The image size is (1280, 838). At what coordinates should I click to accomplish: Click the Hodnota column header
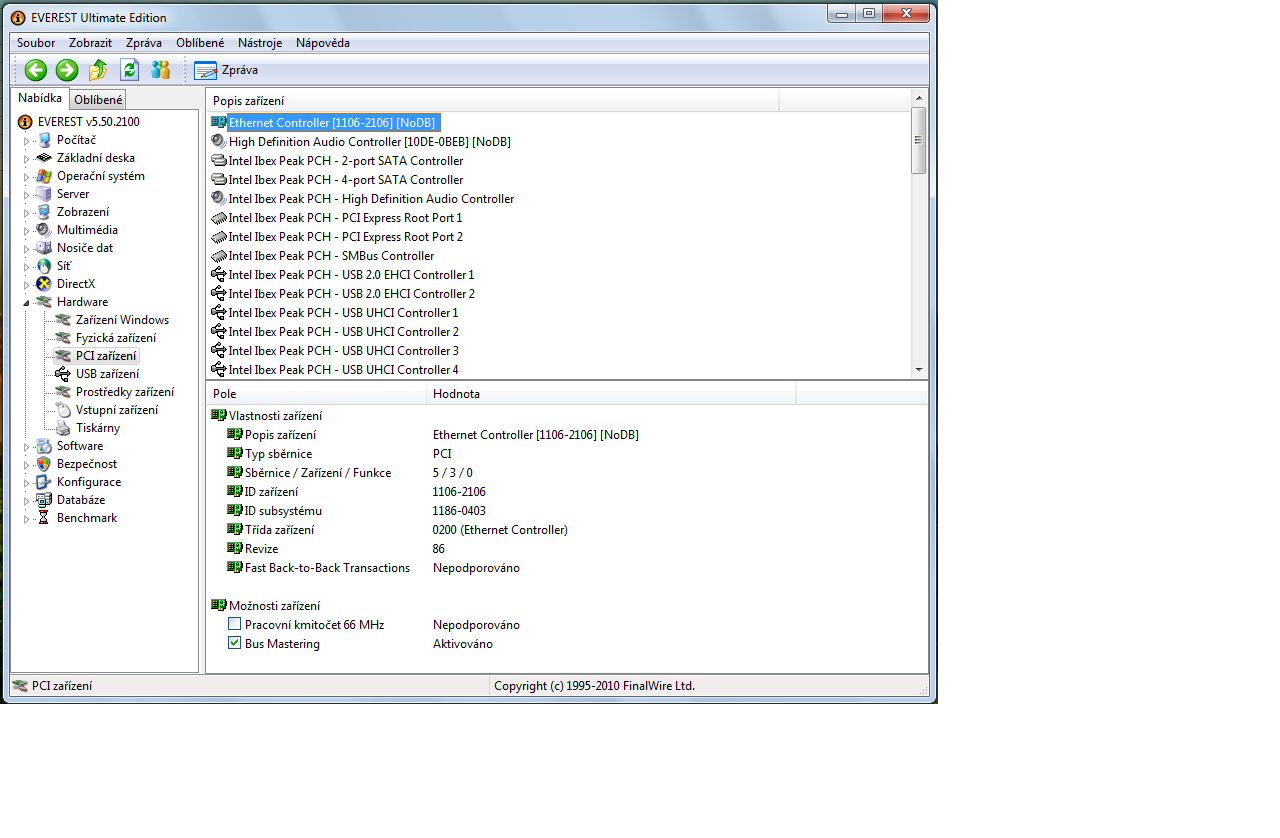(x=611, y=394)
